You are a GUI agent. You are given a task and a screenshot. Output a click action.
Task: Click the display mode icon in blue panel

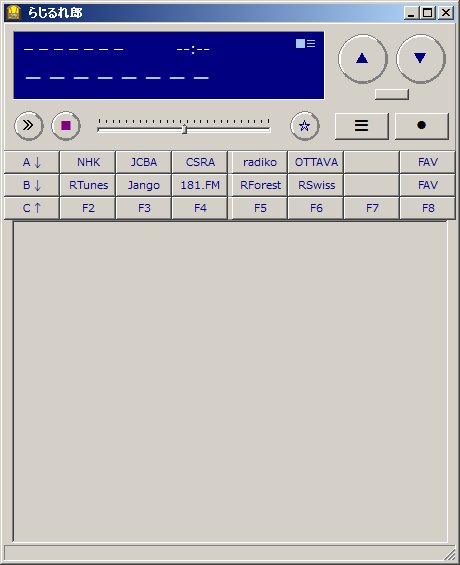(x=305, y=44)
